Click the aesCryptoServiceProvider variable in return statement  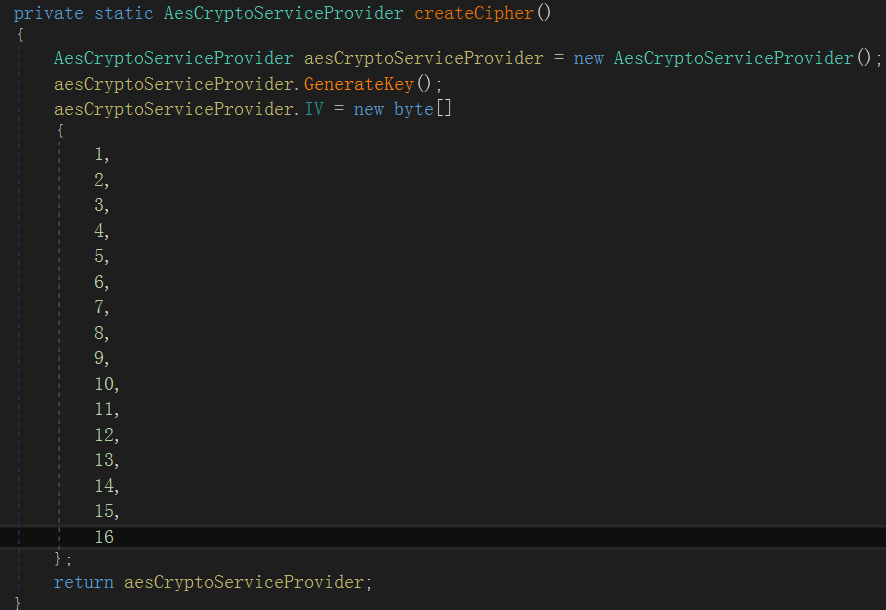[244, 582]
